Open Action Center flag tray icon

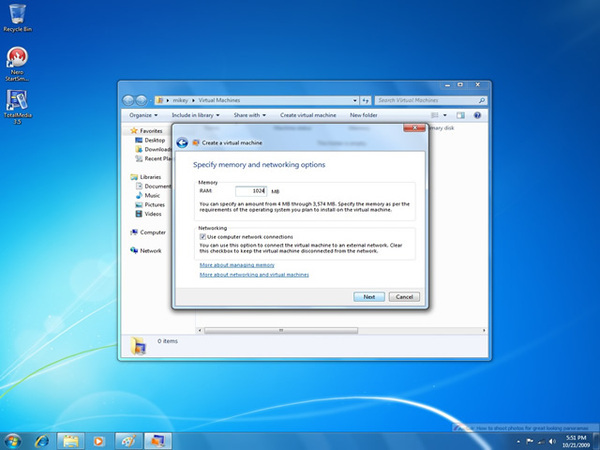click(530, 441)
